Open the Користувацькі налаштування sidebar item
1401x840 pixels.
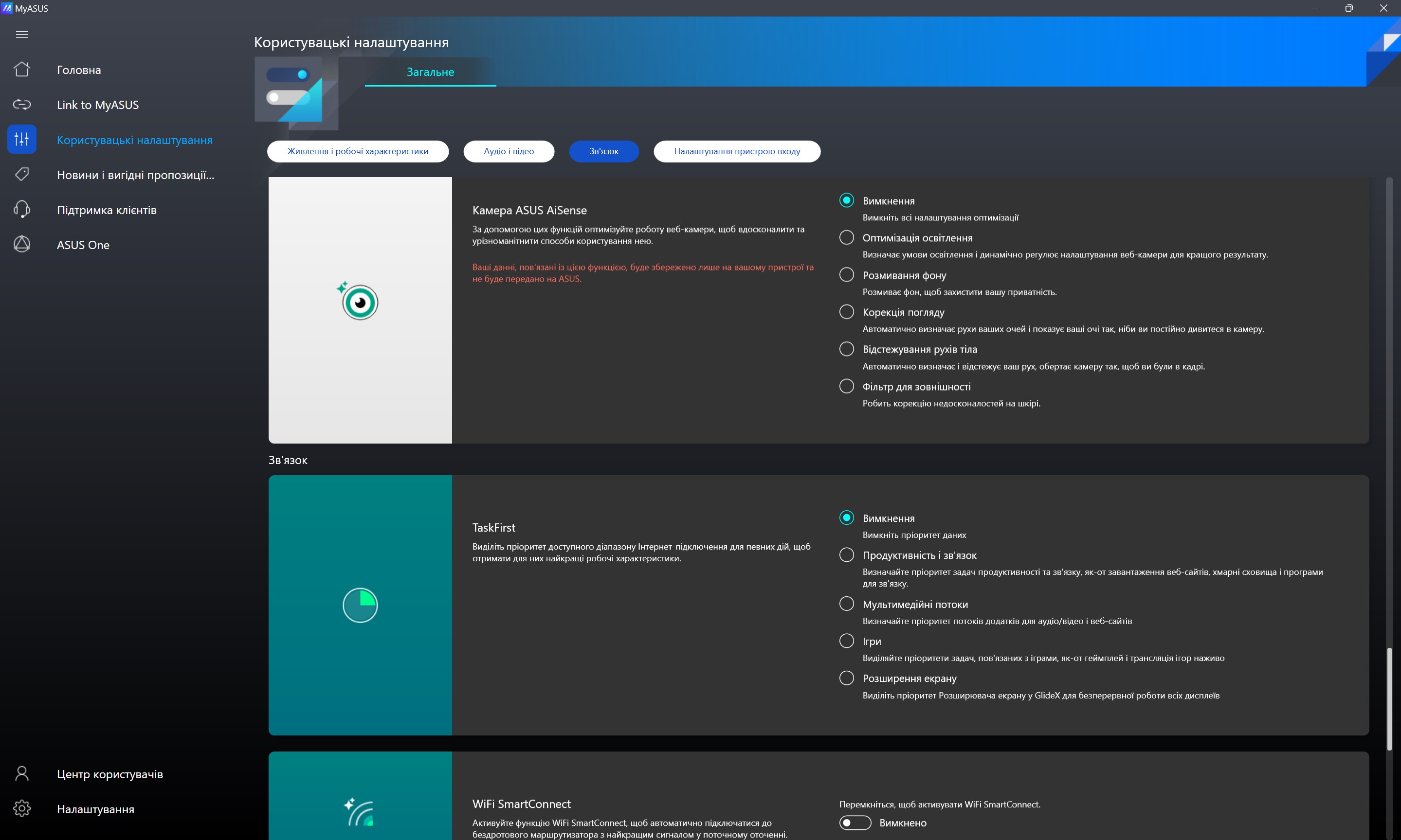[134, 140]
